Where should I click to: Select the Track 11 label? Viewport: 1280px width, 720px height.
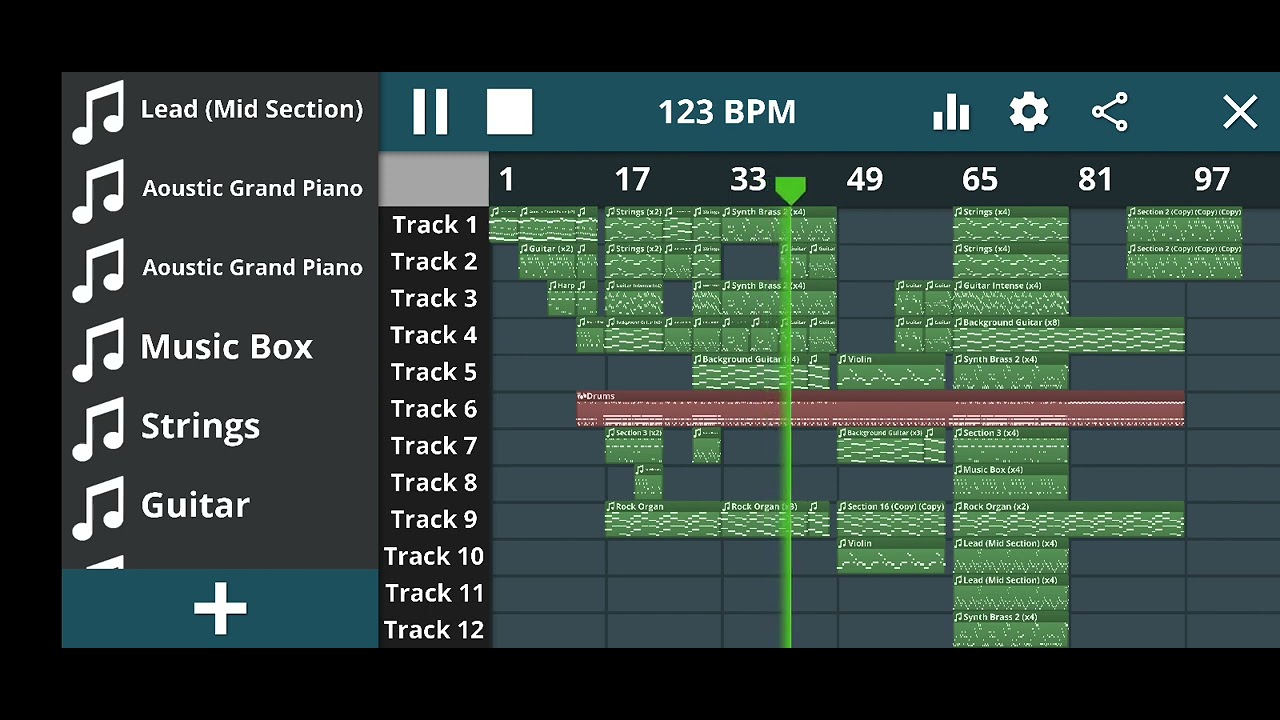point(434,593)
